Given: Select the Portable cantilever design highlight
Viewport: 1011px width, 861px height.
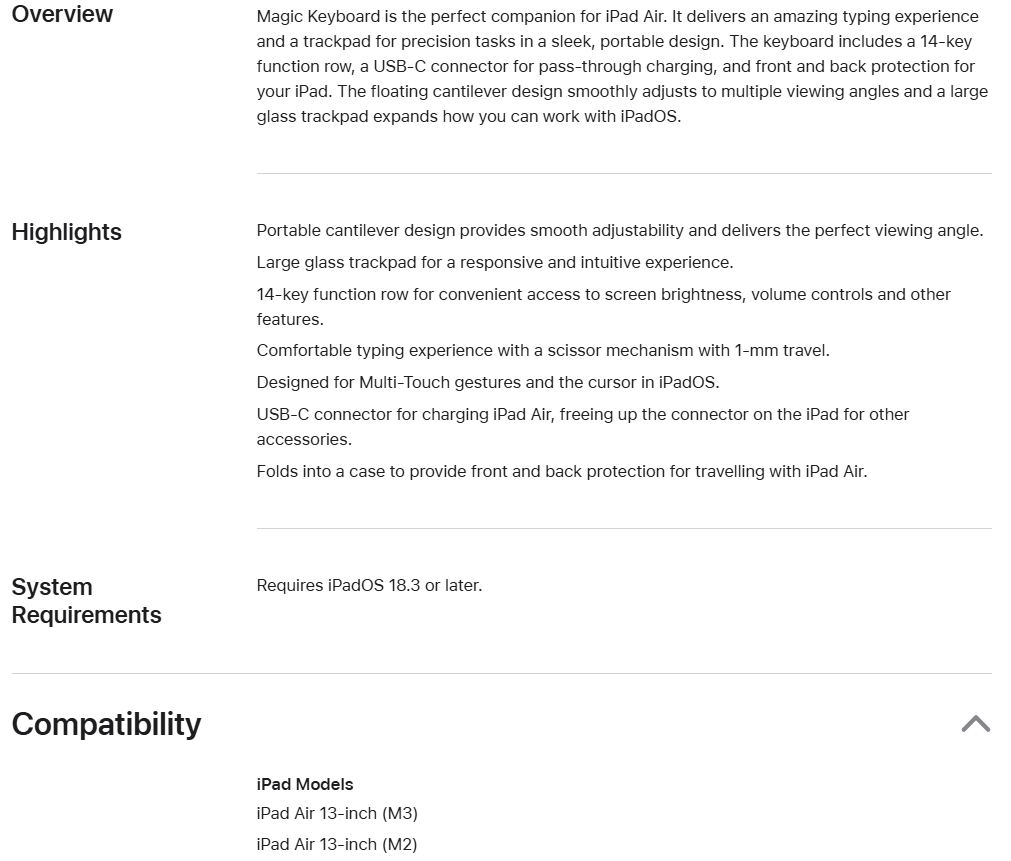Looking at the screenshot, I should click(619, 231).
